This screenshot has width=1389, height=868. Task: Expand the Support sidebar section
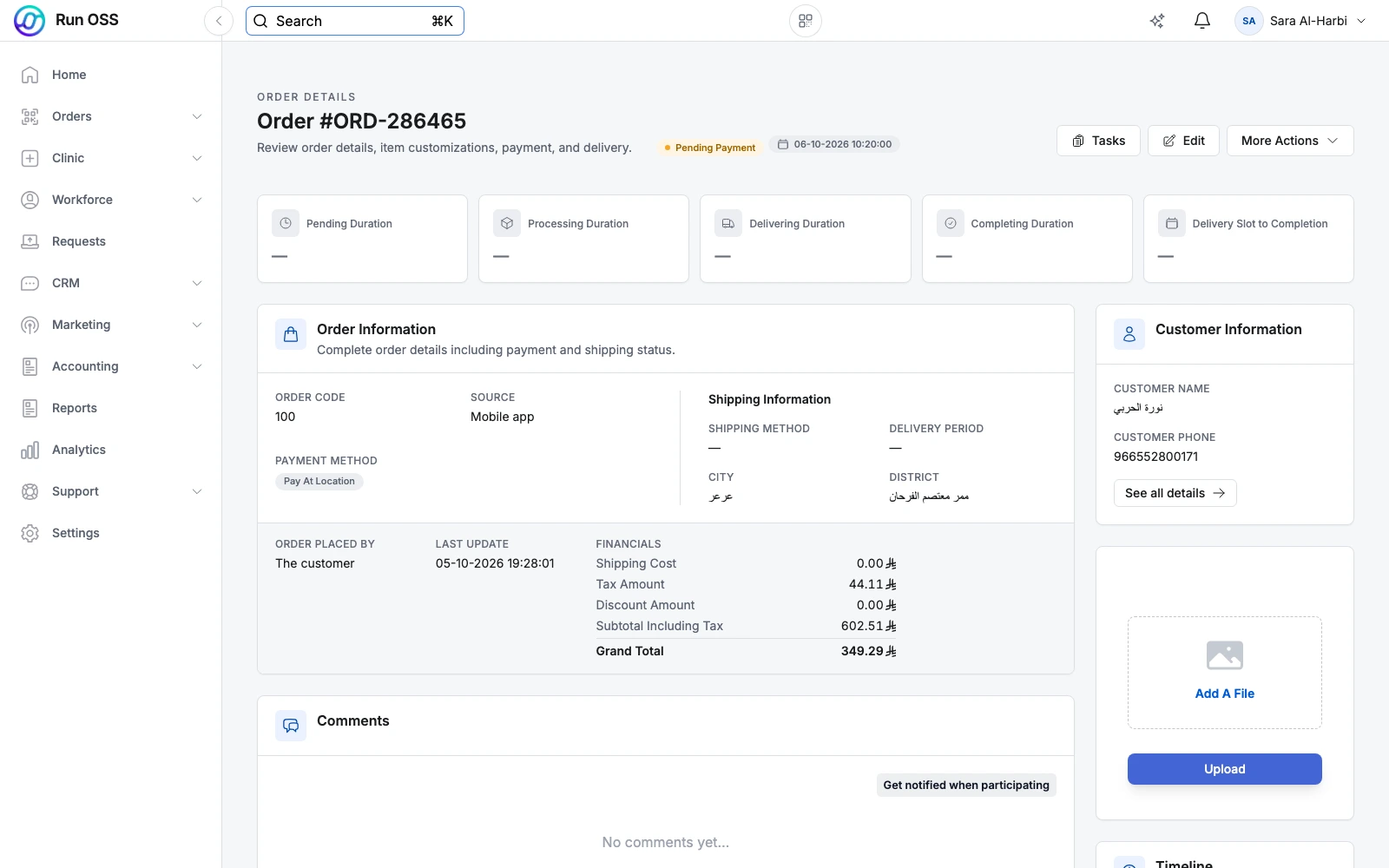(111, 491)
